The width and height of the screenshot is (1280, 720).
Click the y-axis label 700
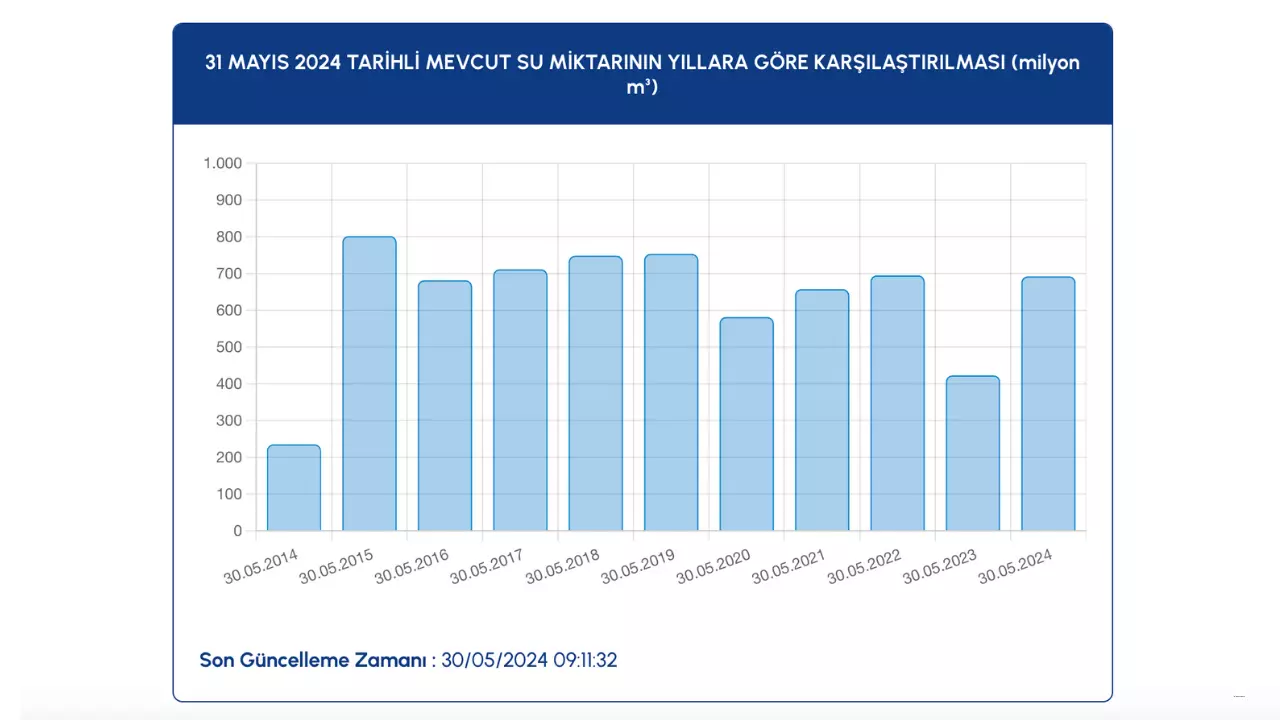tap(230, 273)
